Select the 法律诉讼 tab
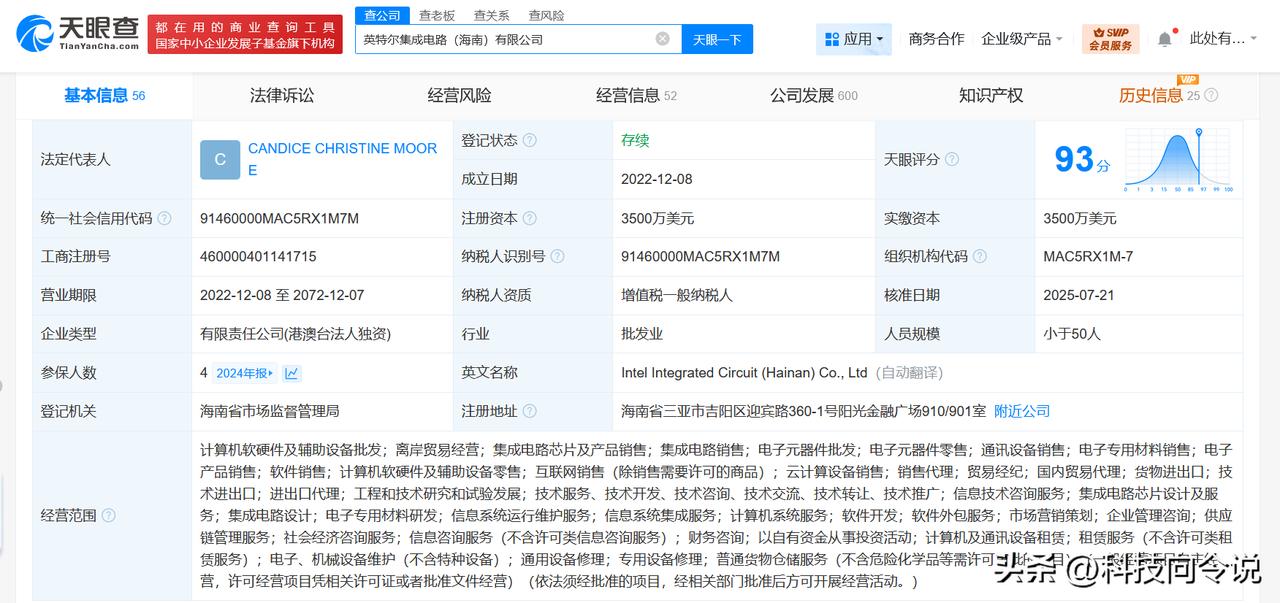This screenshot has width=1280, height=603. click(x=282, y=96)
